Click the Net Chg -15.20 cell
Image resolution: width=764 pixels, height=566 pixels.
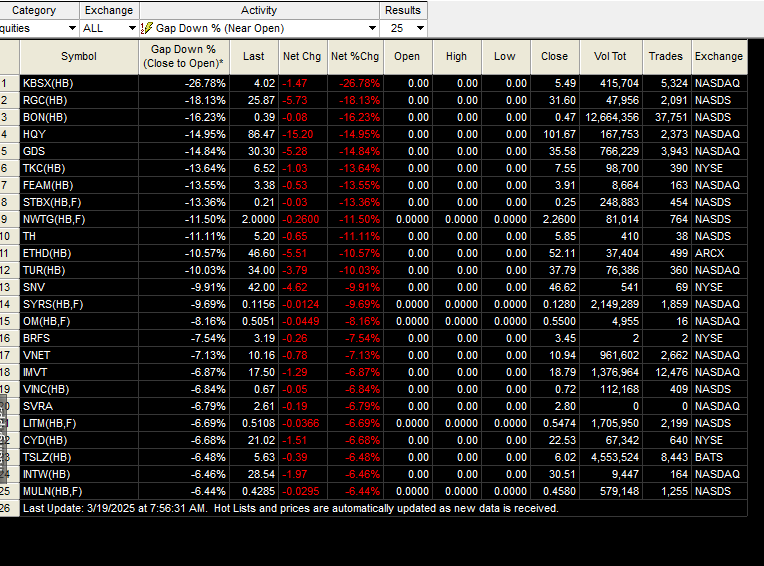(303, 134)
